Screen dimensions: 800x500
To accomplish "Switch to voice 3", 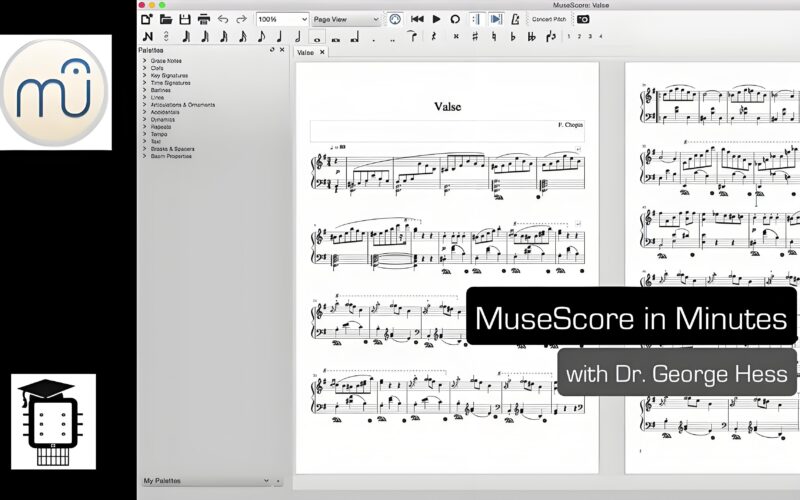I will [x=590, y=36].
